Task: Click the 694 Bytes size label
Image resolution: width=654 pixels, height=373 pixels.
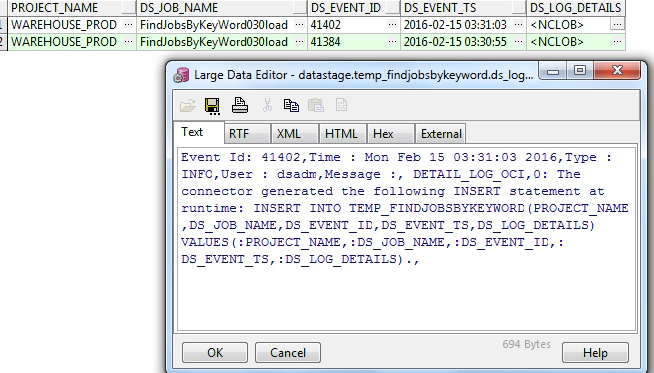Action: click(x=526, y=344)
